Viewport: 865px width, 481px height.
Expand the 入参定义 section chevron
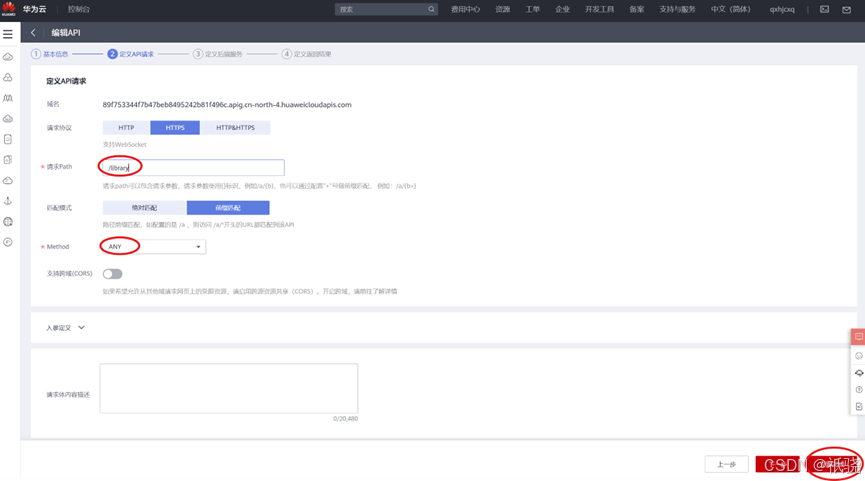coord(82,328)
